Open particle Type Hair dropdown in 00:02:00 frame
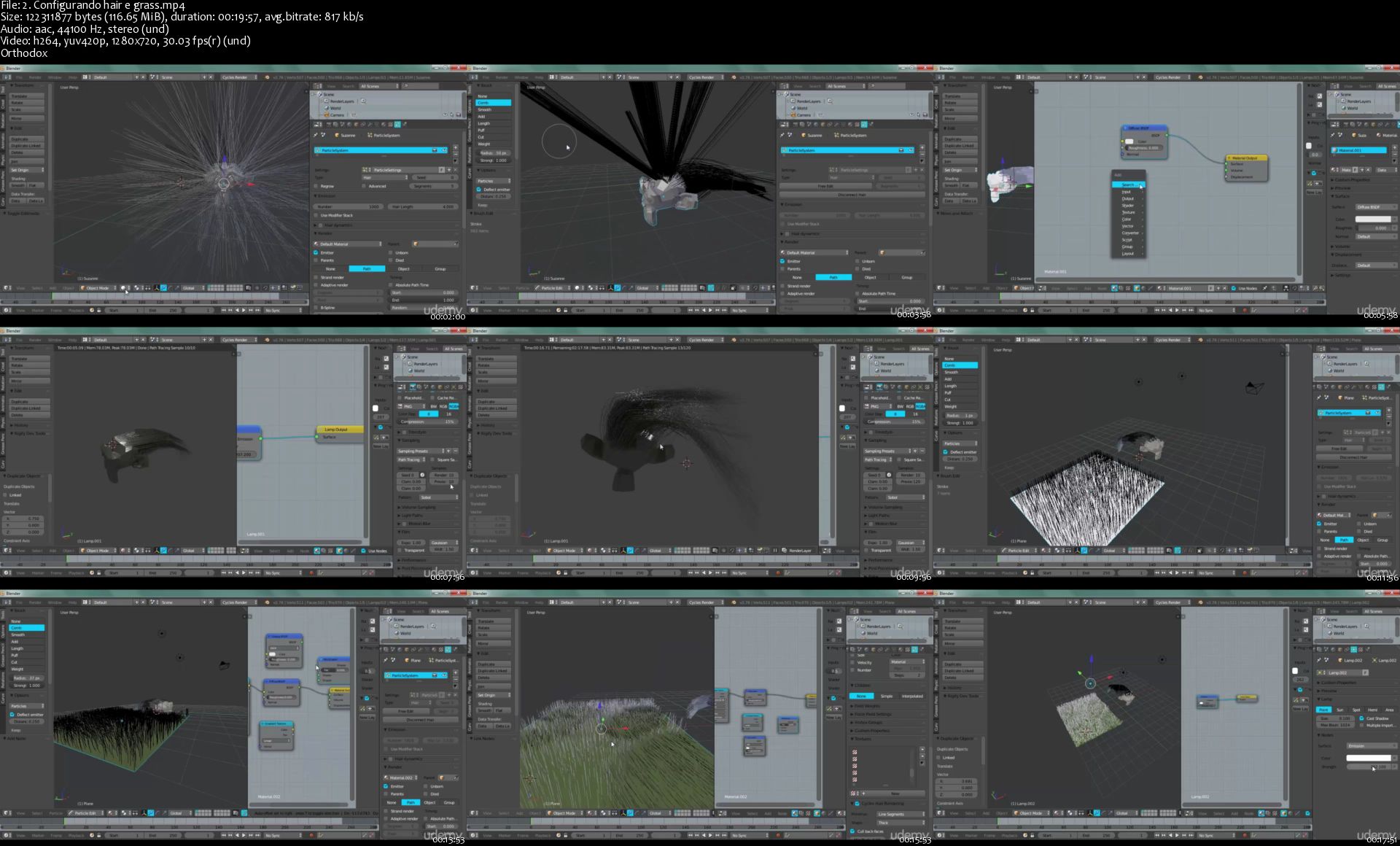 pos(385,177)
